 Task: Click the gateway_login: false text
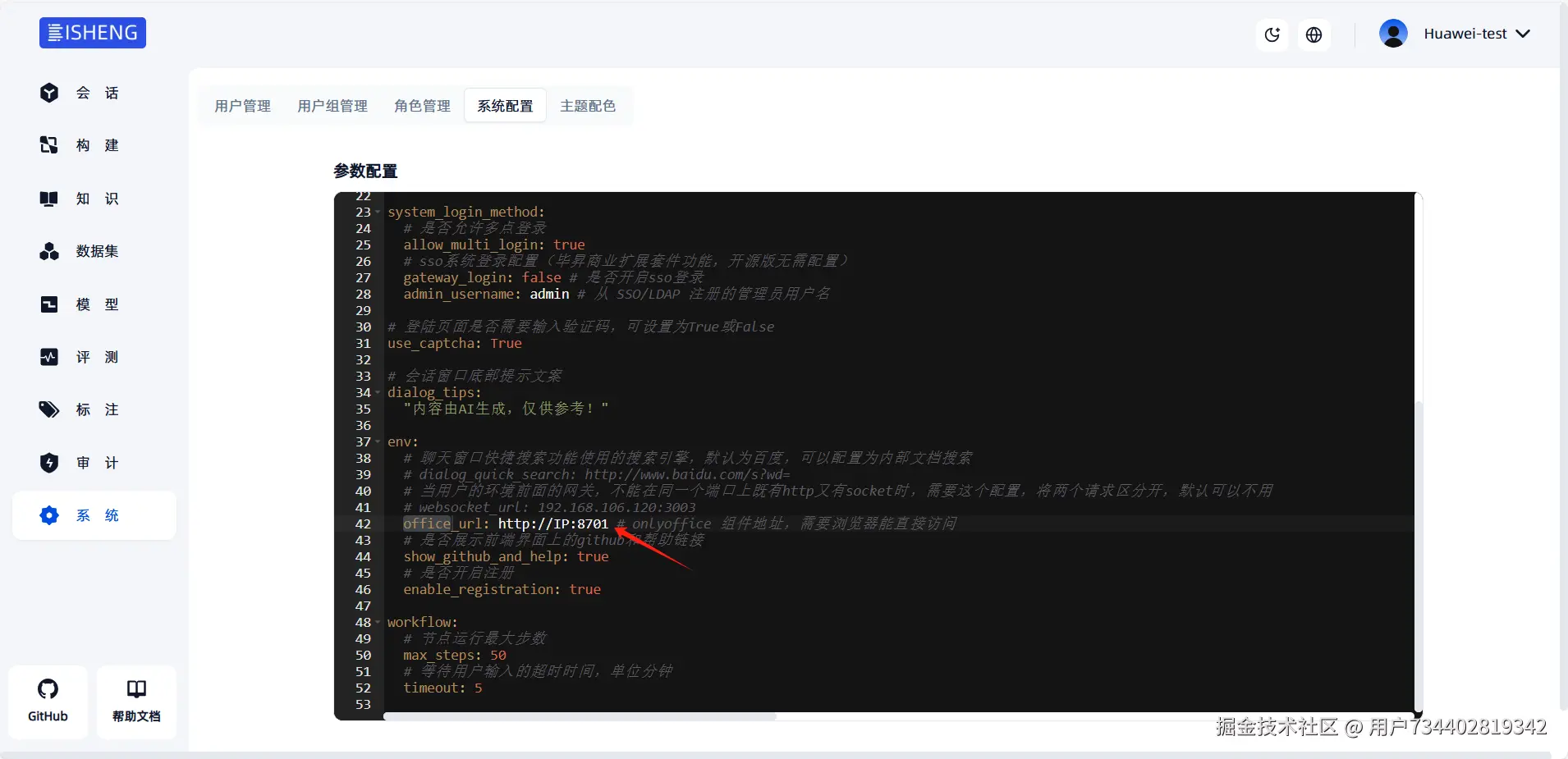[483, 277]
